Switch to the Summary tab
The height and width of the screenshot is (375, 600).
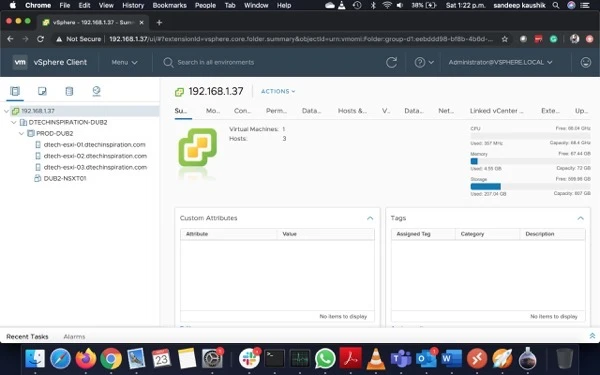[181, 111]
